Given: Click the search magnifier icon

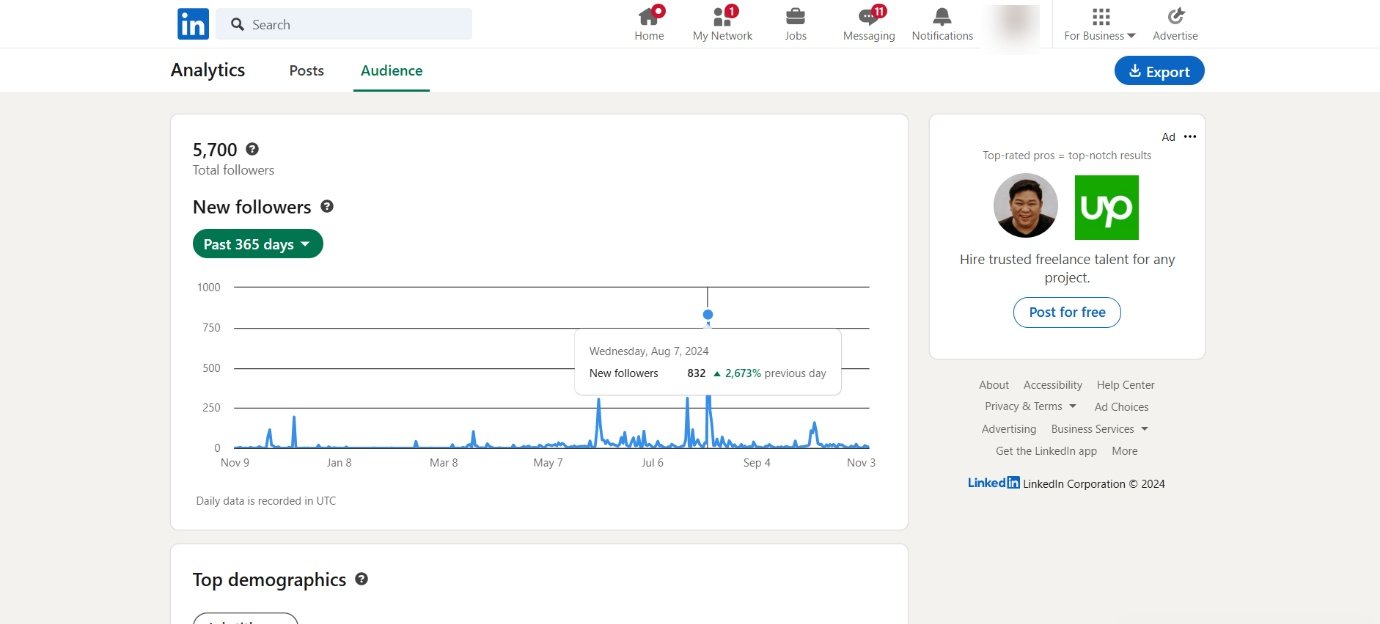Looking at the screenshot, I should (238, 24).
